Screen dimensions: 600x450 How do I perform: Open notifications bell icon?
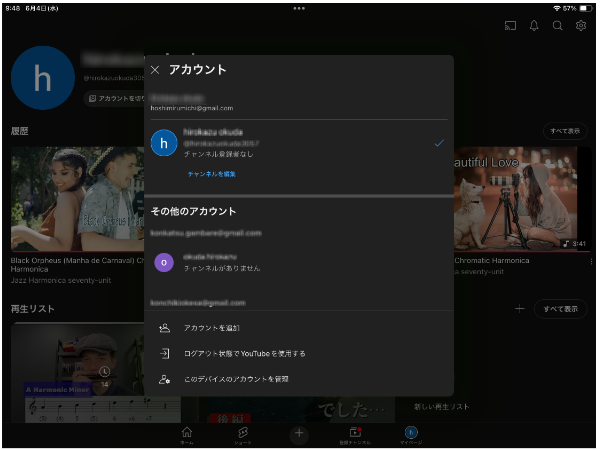(x=534, y=26)
